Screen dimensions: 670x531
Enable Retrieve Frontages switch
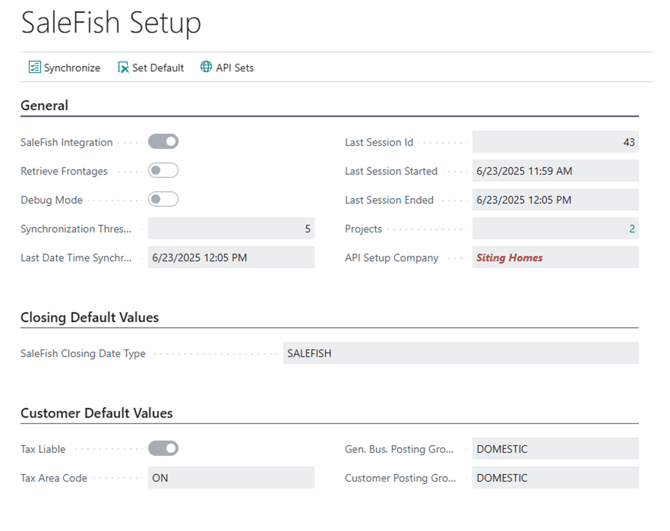pyautogui.click(x=163, y=170)
